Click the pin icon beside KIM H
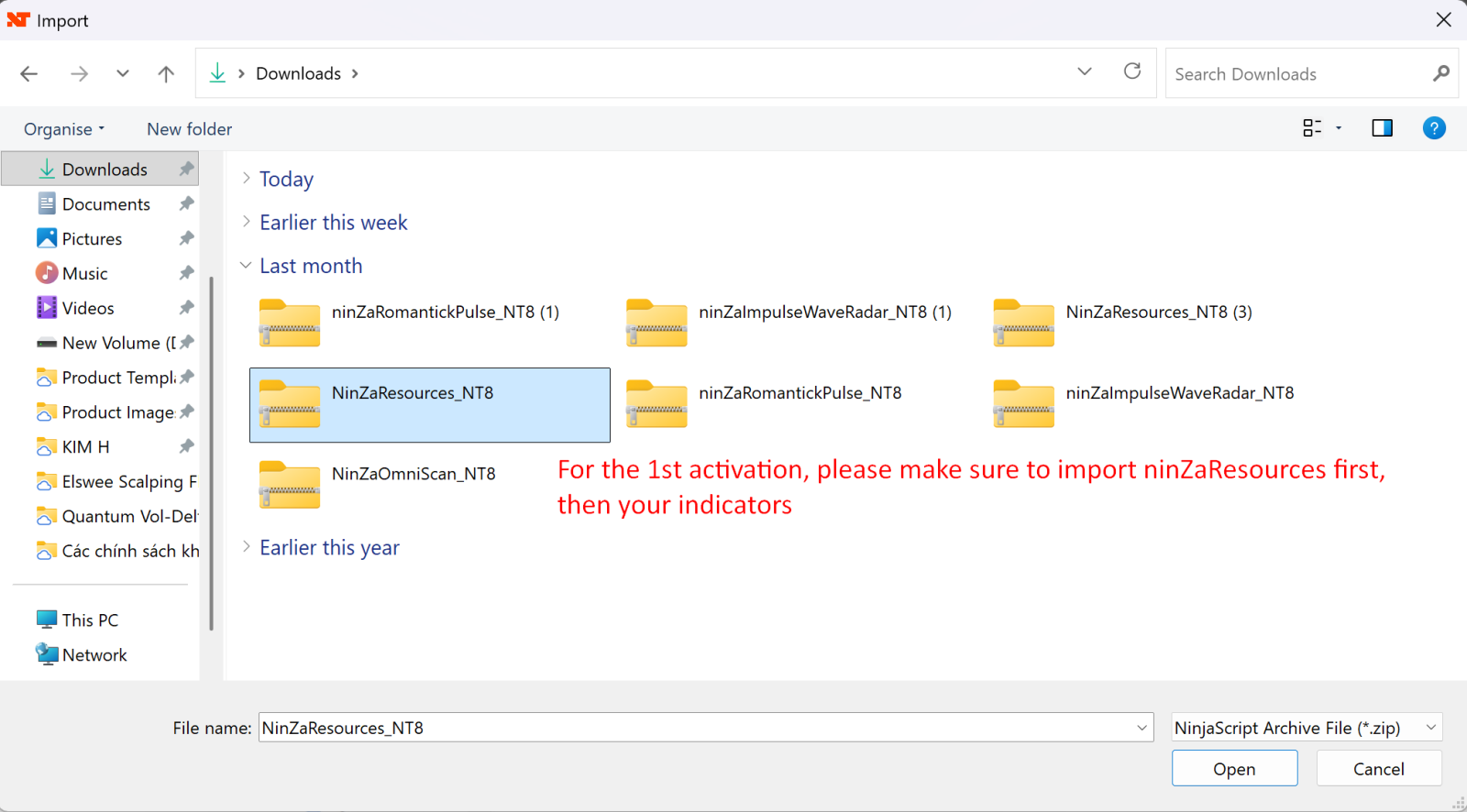Screen dimensions: 1467x812 pyautogui.click(x=186, y=447)
